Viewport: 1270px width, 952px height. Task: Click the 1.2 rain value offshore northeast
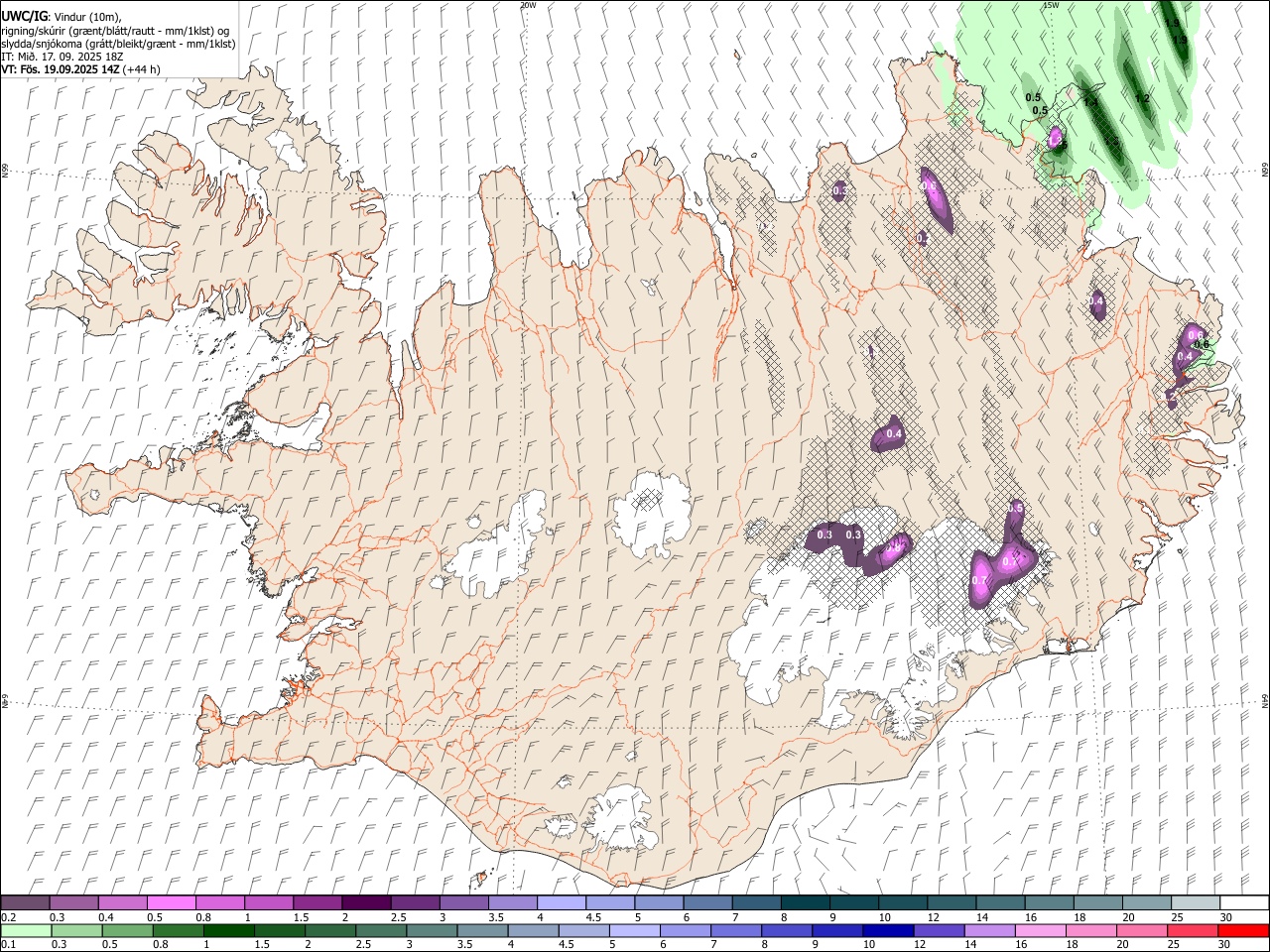(x=1142, y=98)
